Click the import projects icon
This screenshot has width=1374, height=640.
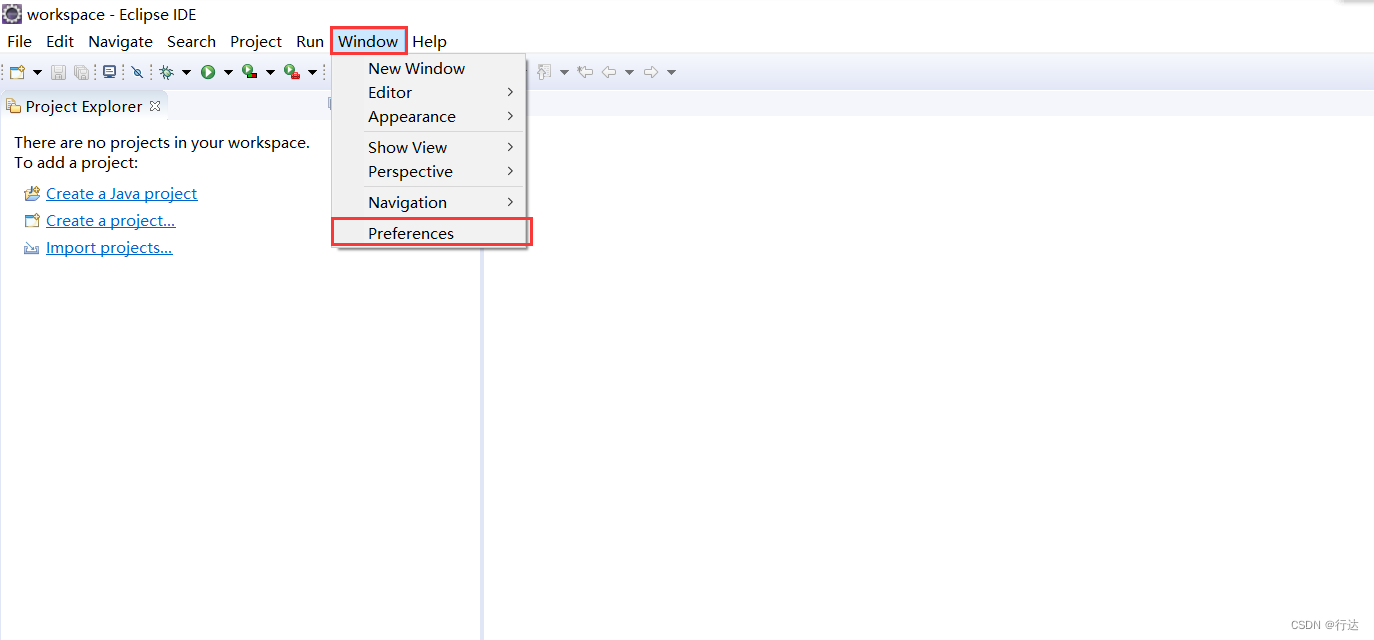coord(32,248)
